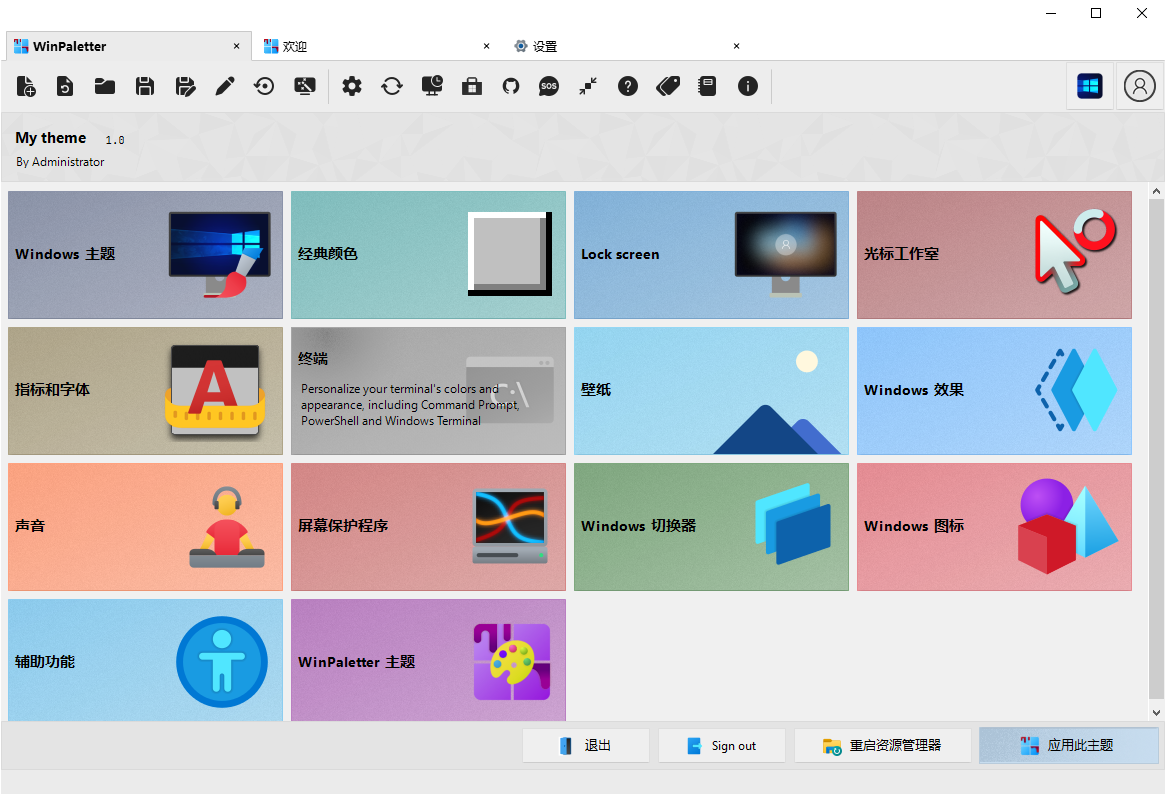
Task: Open the 壁纸 tile
Action: 712,391
